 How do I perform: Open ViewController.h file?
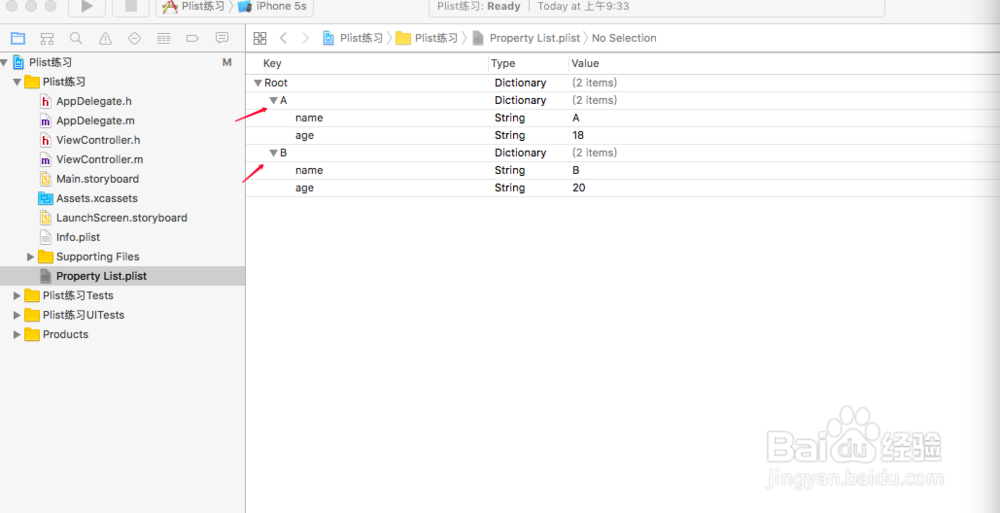(x=98, y=140)
